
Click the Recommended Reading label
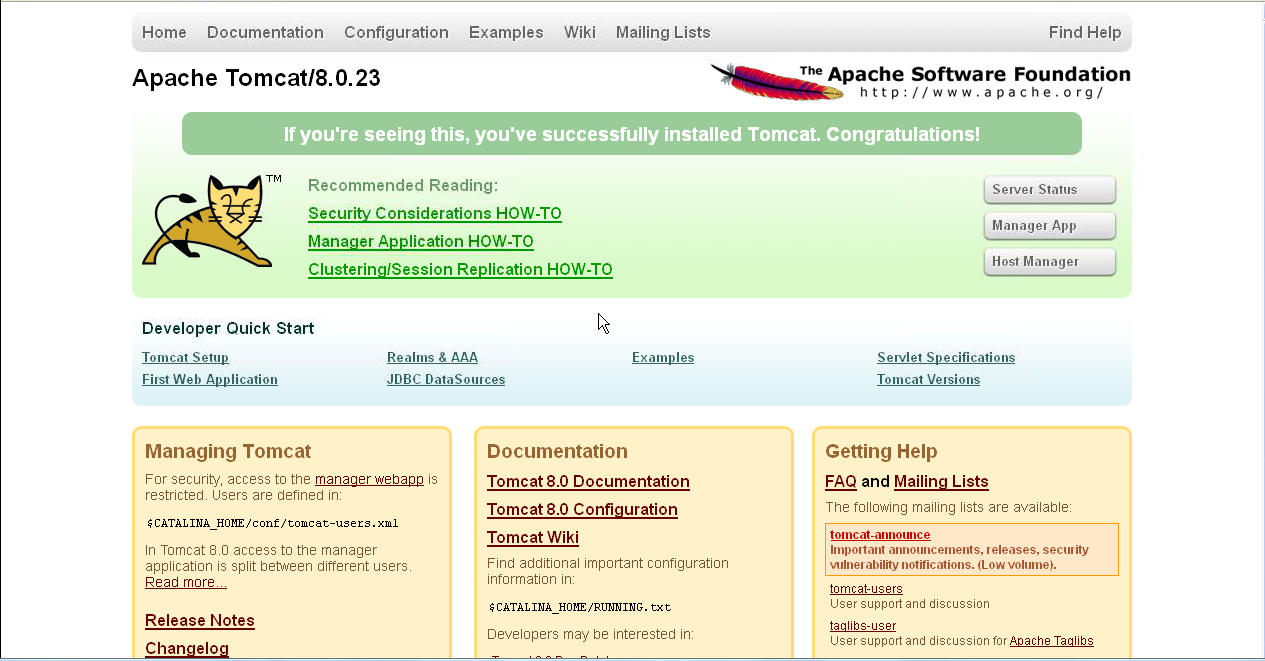(403, 185)
